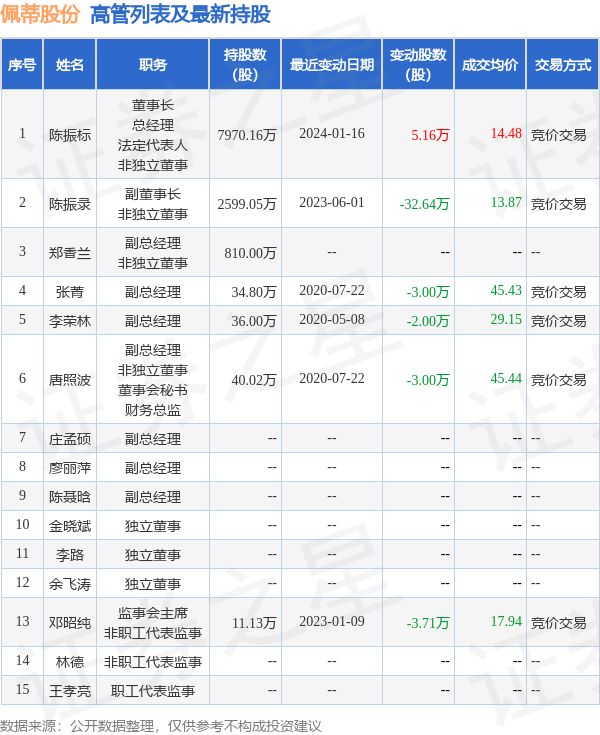Click the holding value 11.13万
The width and height of the screenshot is (600, 735).
(x=254, y=623)
